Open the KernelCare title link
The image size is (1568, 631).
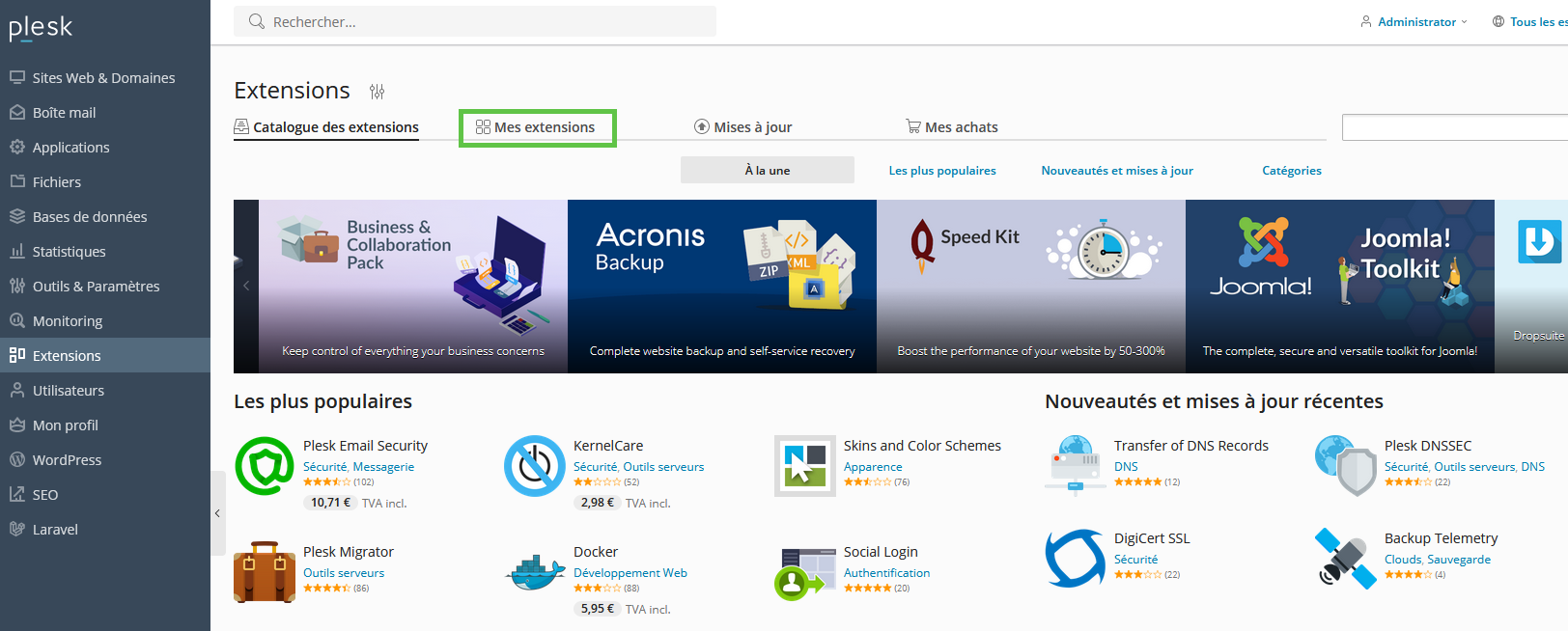(608, 446)
